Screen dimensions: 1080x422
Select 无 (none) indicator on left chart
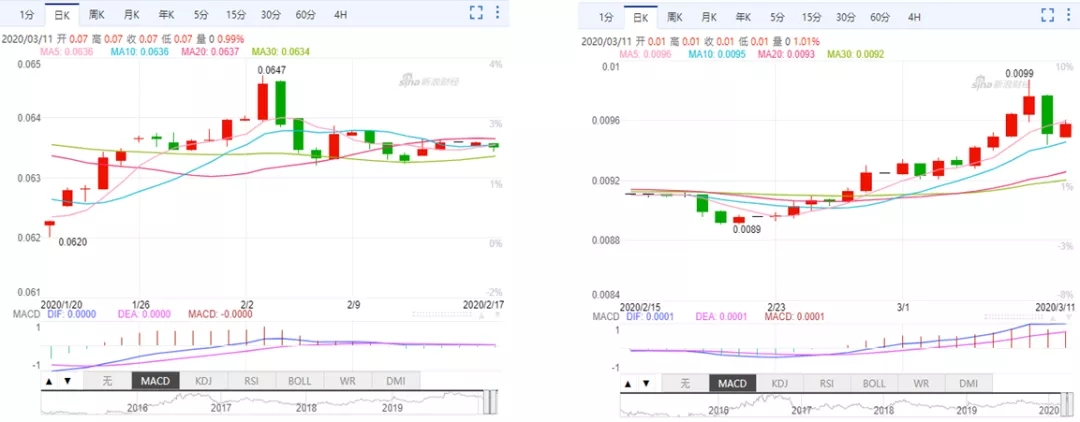click(108, 381)
